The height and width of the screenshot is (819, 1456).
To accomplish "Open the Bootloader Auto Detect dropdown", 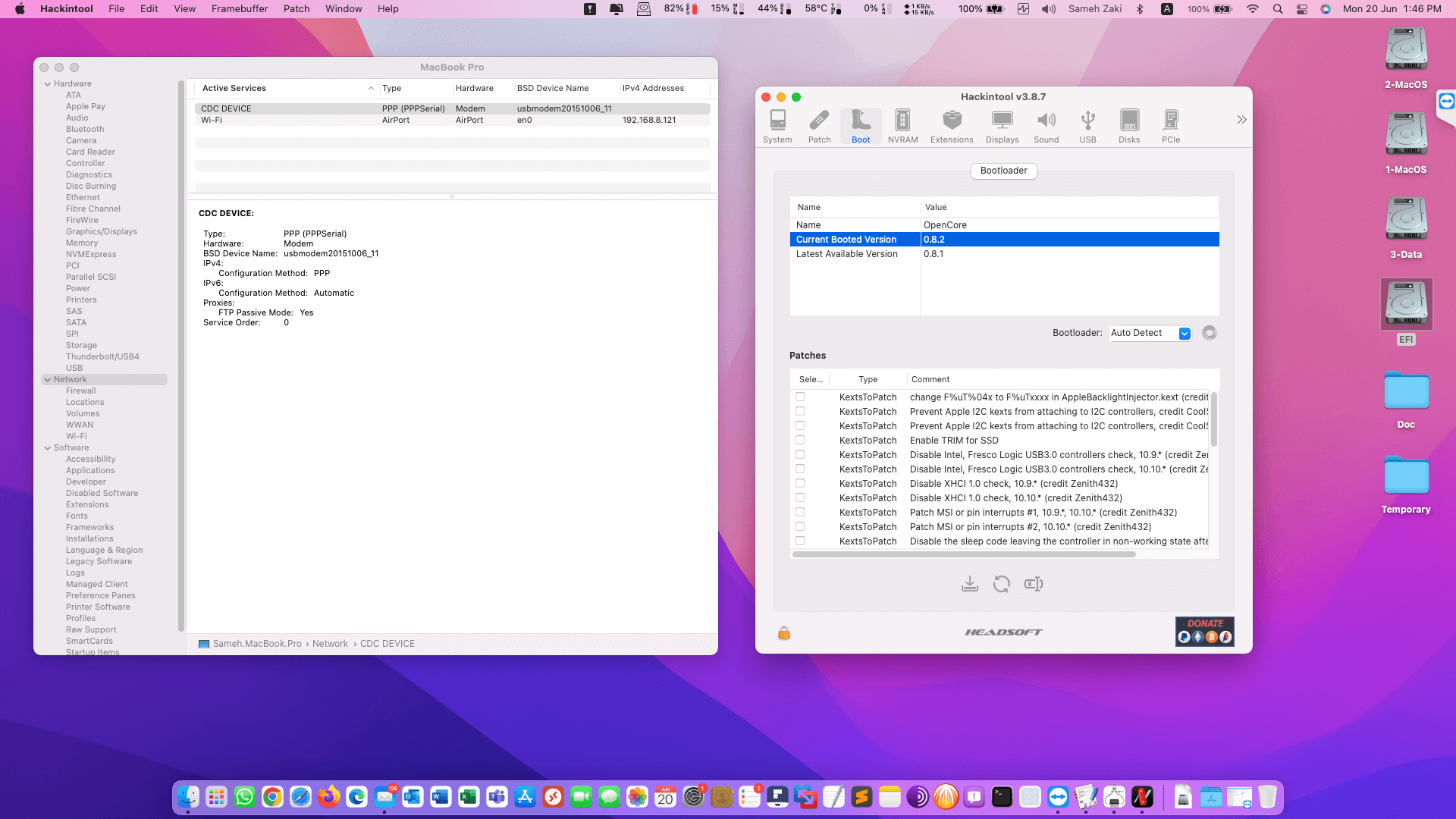I will (1150, 333).
